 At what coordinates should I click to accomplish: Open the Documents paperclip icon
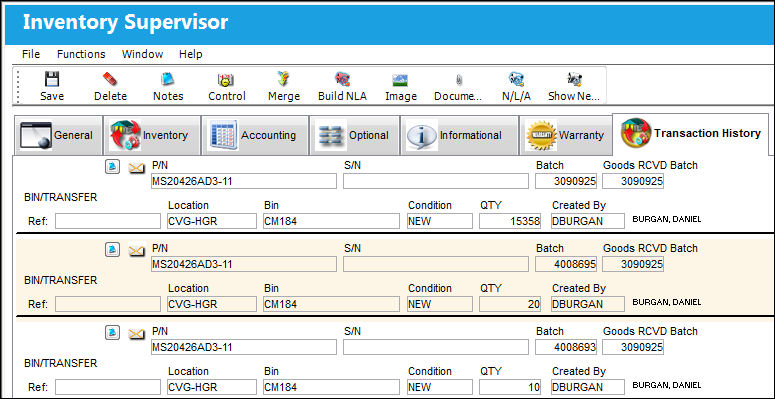tap(459, 80)
